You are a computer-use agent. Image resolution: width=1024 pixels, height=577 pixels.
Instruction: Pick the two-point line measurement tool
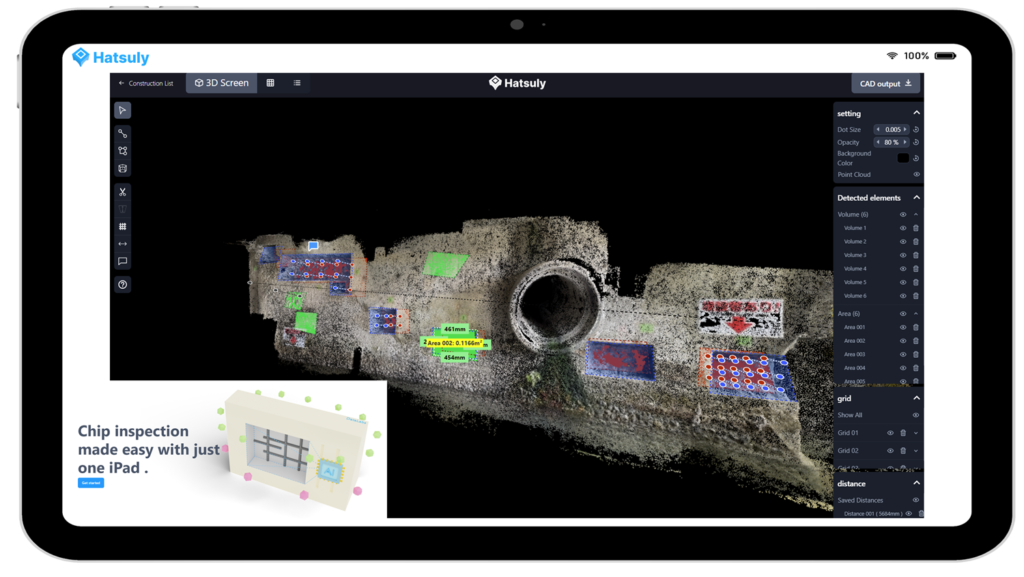122,134
